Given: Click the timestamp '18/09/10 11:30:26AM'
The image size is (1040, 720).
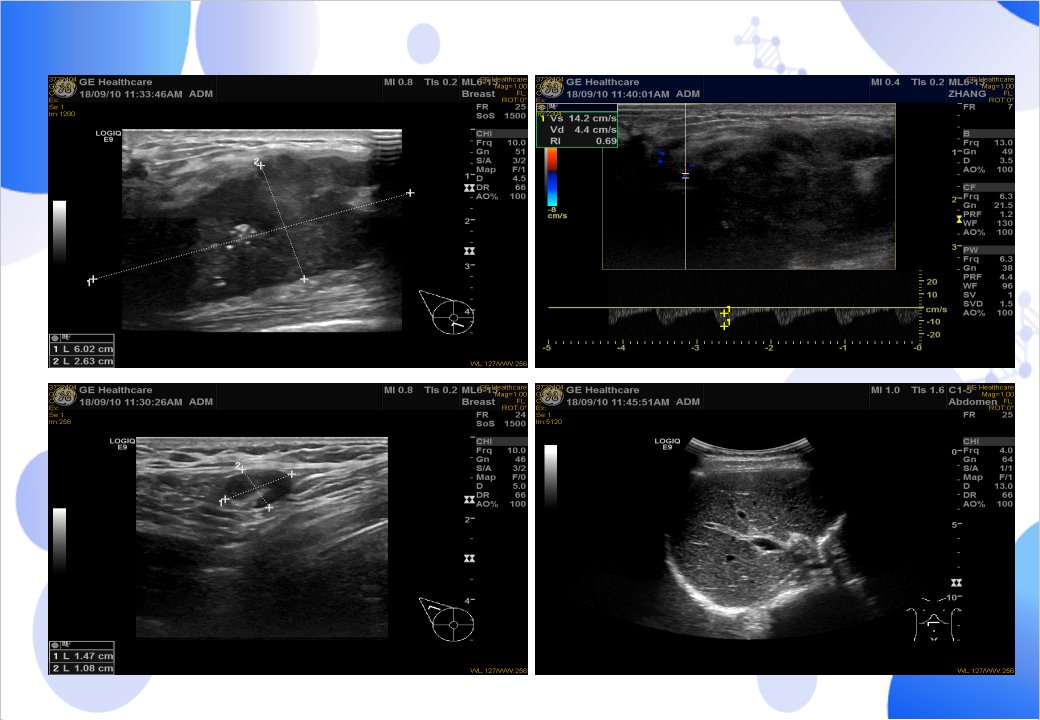Looking at the screenshot, I should click(x=131, y=402).
